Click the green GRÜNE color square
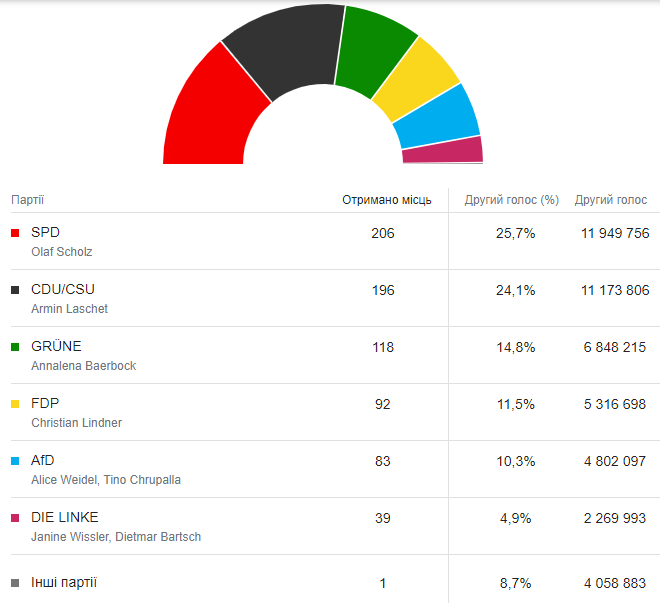 coord(15,347)
